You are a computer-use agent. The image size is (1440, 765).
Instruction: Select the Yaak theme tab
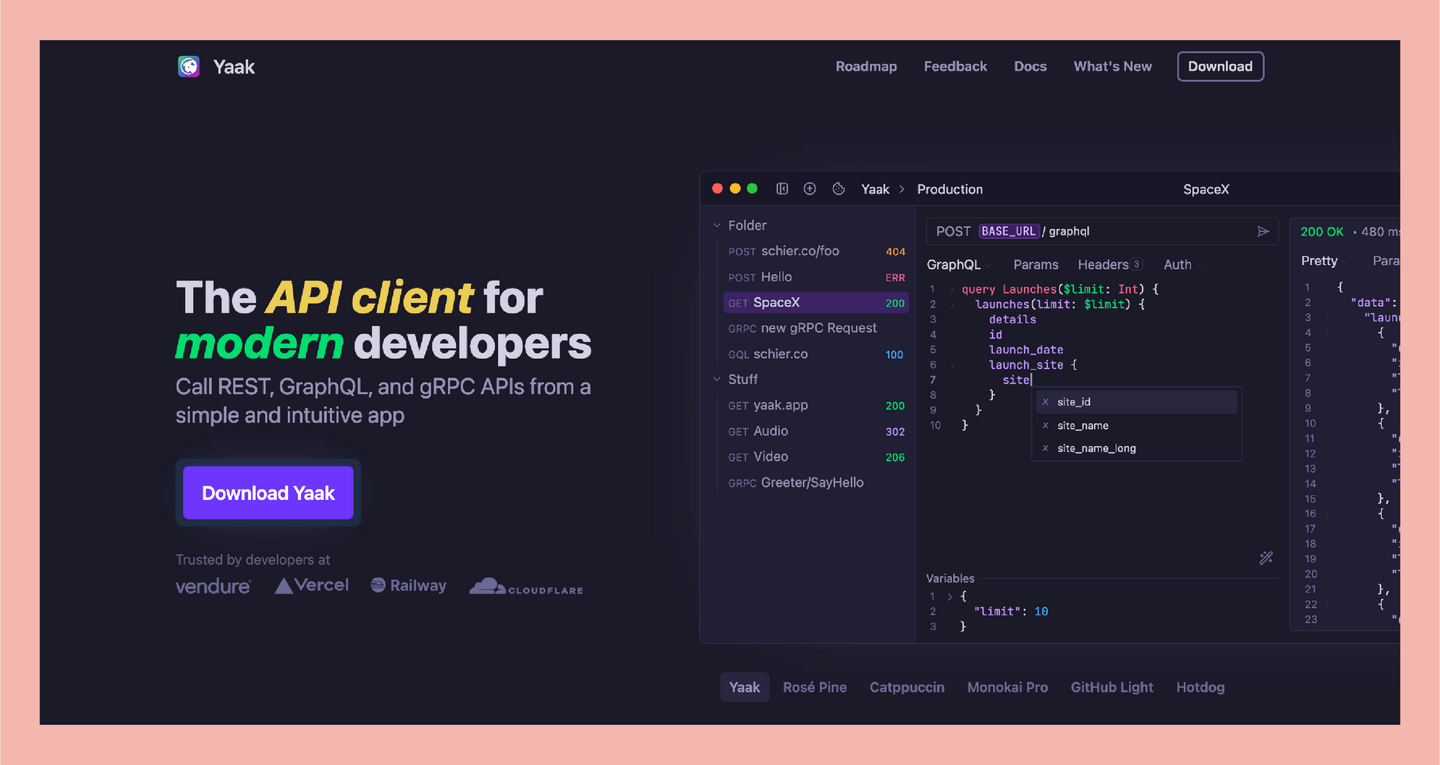(x=745, y=687)
